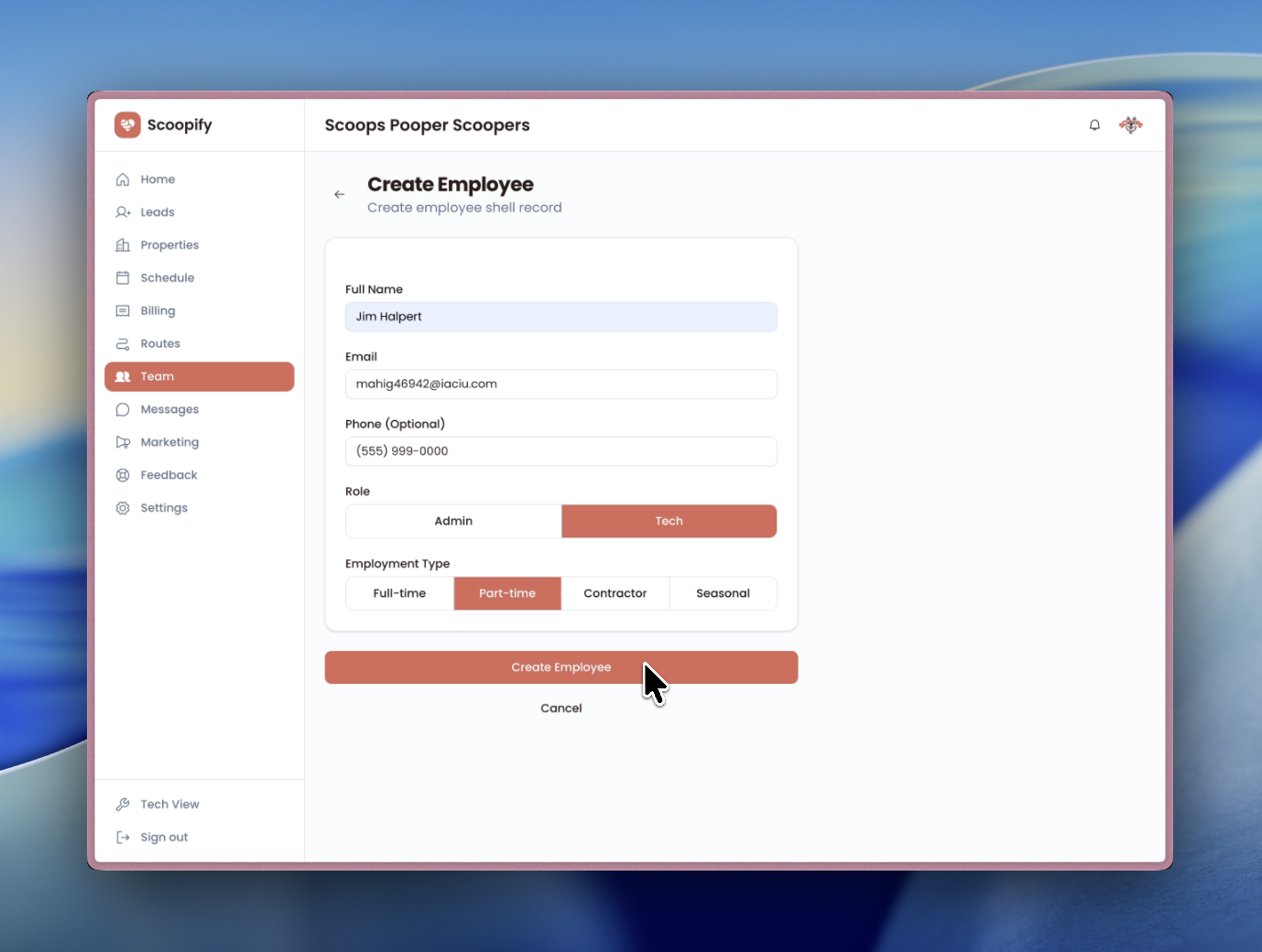
Task: Switch employment type to Contractor
Action: point(615,593)
